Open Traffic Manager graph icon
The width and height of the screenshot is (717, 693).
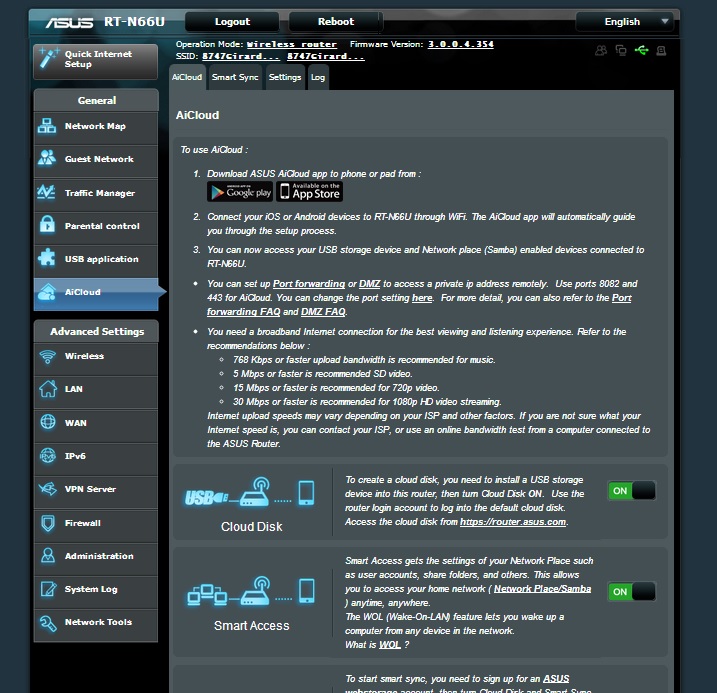pos(46,192)
